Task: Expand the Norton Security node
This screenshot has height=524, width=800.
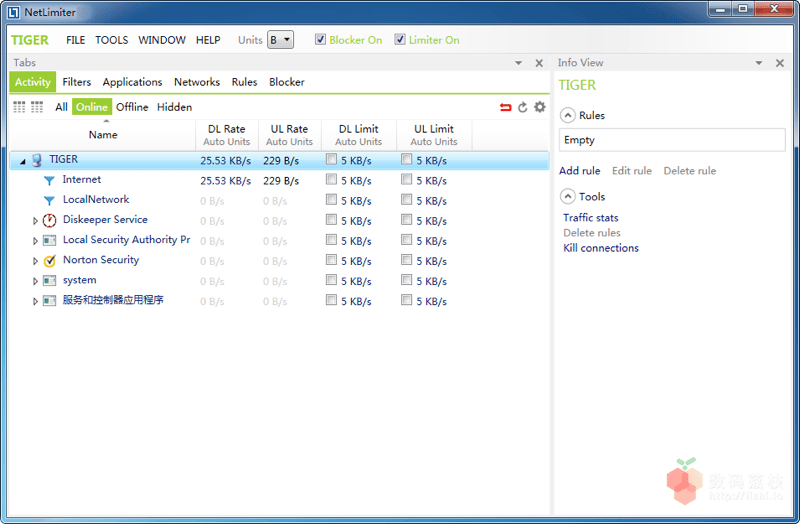Action: tap(35, 261)
